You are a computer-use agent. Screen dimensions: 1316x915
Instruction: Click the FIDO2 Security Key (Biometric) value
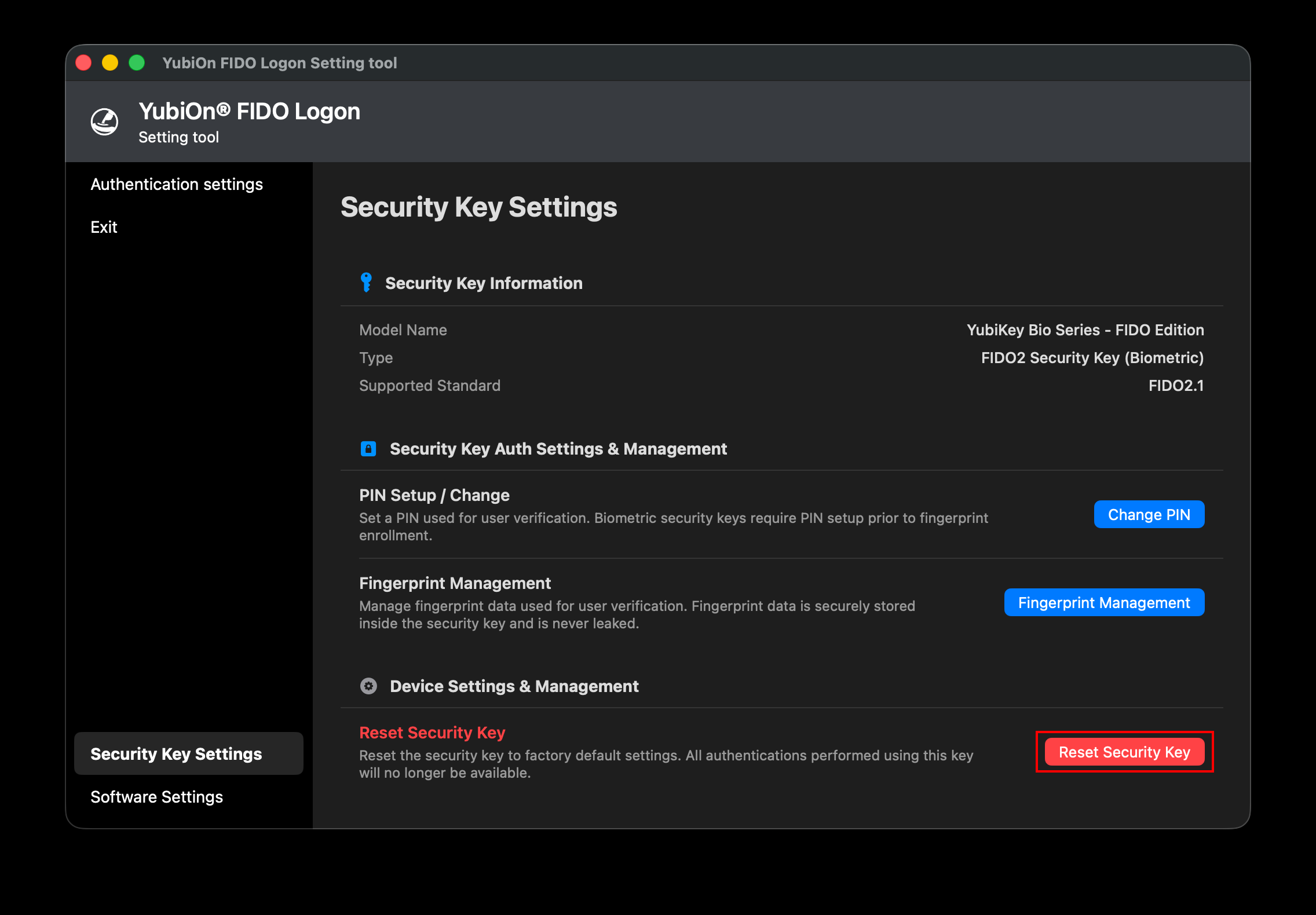click(x=1092, y=358)
